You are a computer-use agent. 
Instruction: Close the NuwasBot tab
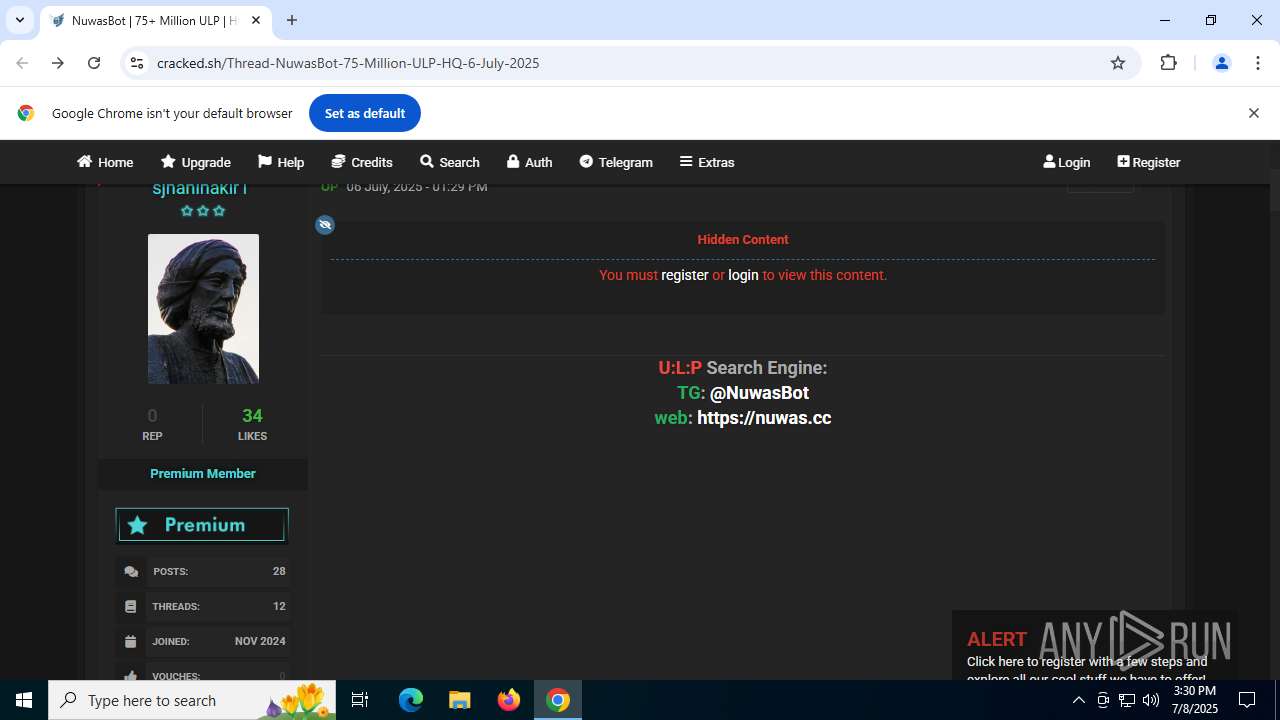tap(256, 20)
